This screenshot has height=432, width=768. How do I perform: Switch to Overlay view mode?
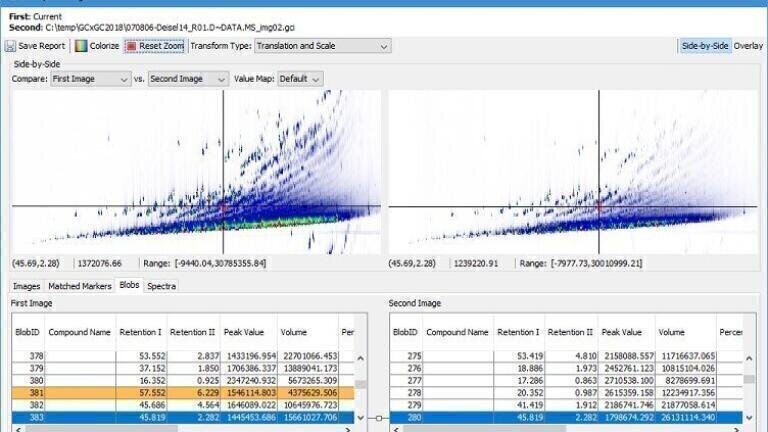[x=748, y=46]
